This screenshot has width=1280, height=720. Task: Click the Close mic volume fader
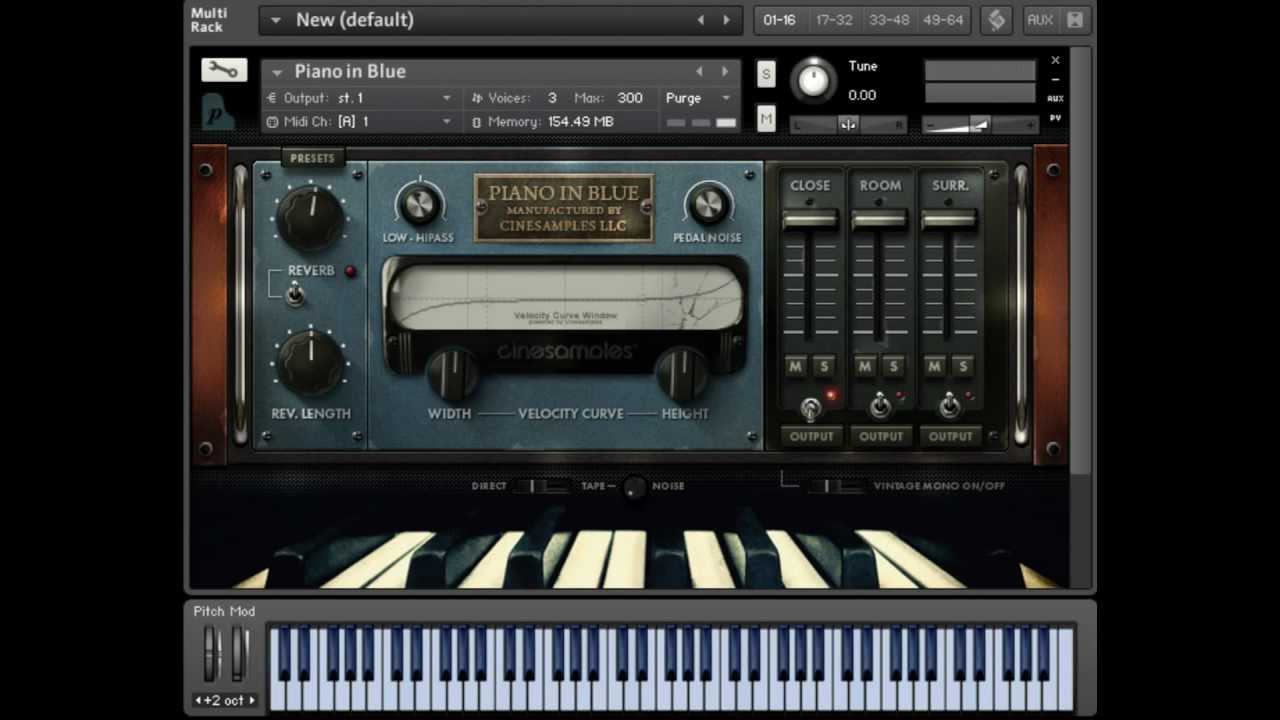pyautogui.click(x=810, y=219)
